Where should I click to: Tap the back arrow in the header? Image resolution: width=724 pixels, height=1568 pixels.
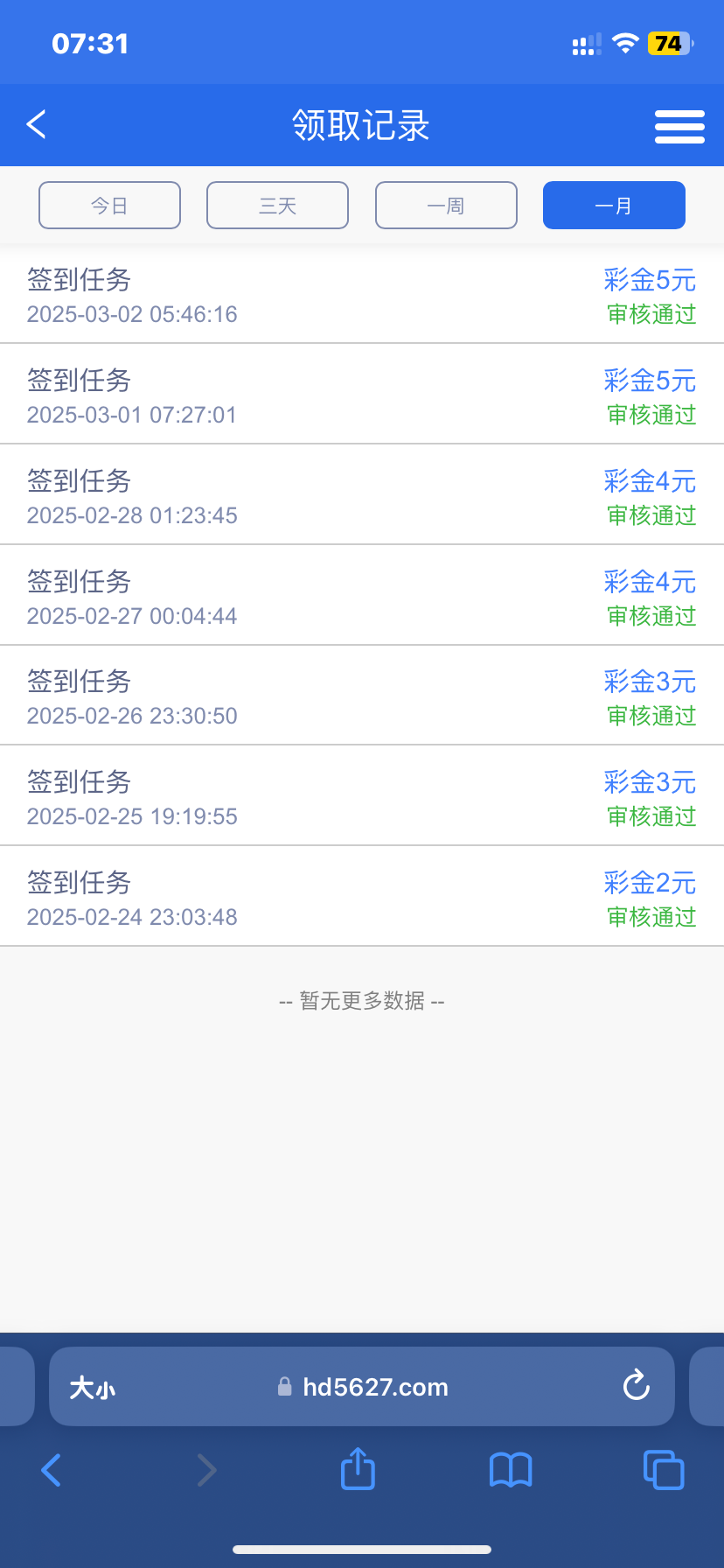pos(37,125)
